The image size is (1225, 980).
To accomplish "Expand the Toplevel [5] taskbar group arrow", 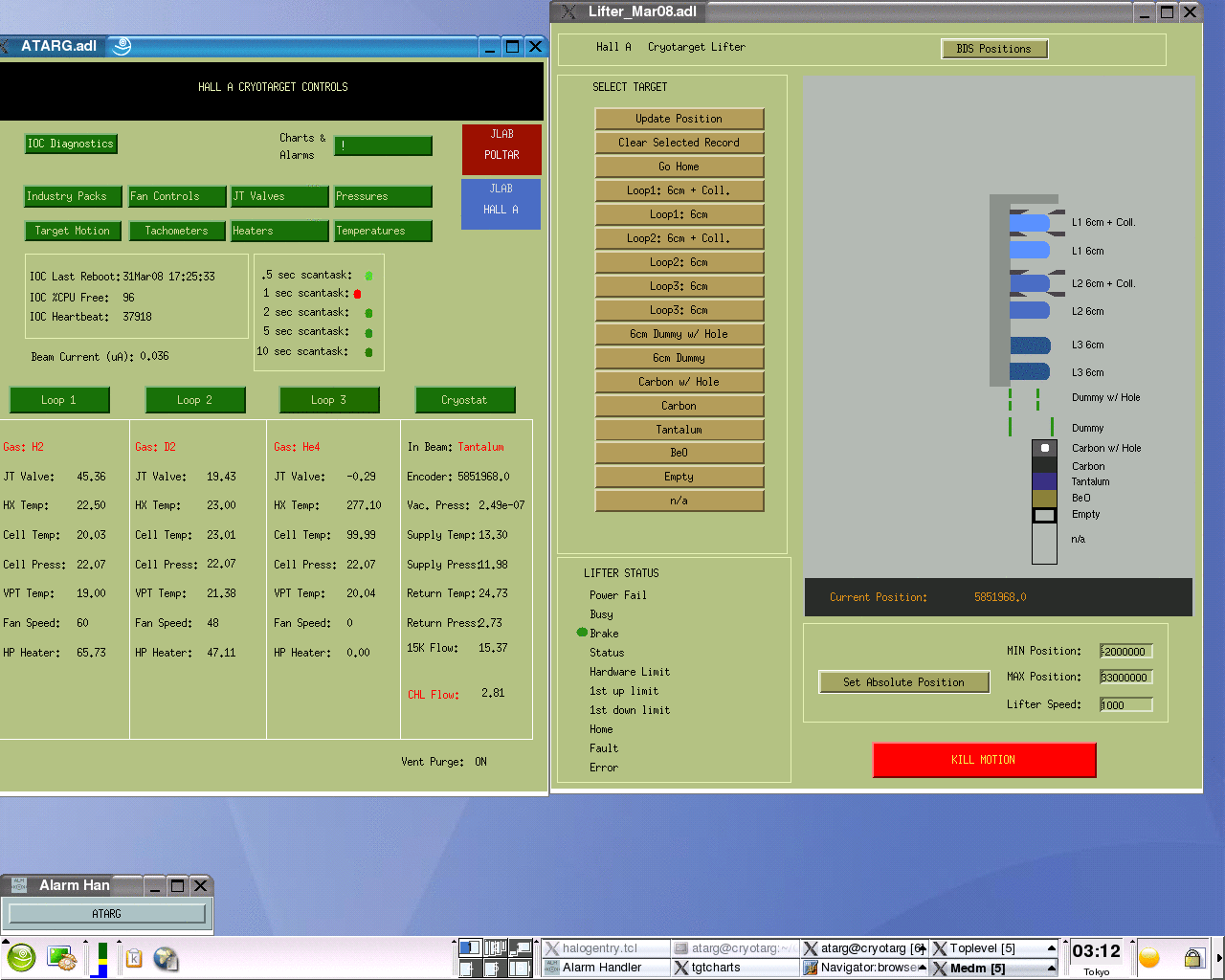I will 1052,948.
